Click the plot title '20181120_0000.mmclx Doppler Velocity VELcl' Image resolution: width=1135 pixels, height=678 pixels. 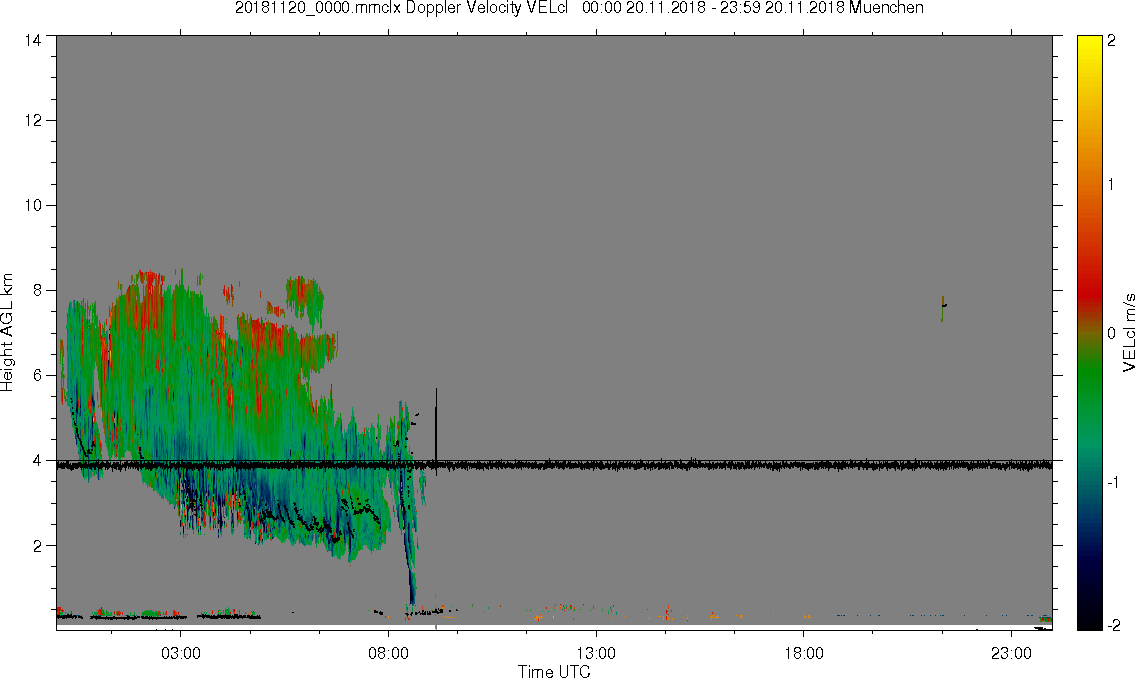tap(402, 8)
